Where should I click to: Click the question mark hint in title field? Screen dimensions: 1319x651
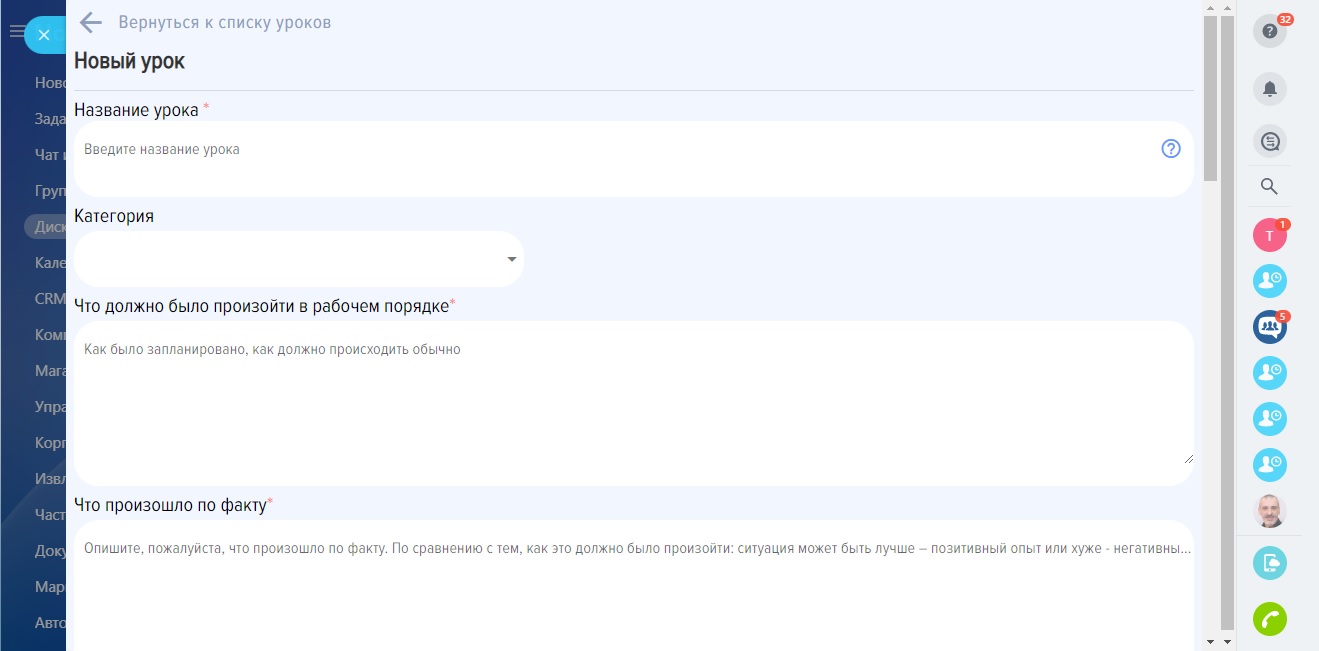[x=1171, y=149]
